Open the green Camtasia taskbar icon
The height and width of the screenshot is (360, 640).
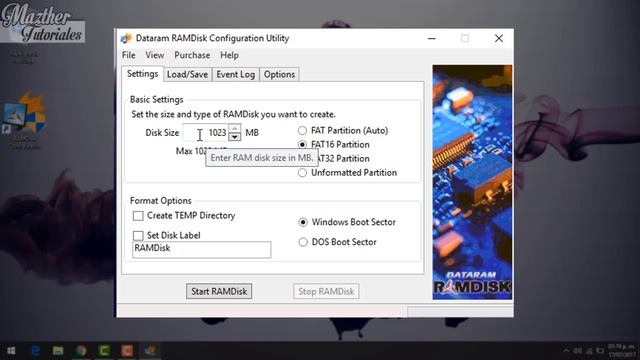(x=104, y=351)
